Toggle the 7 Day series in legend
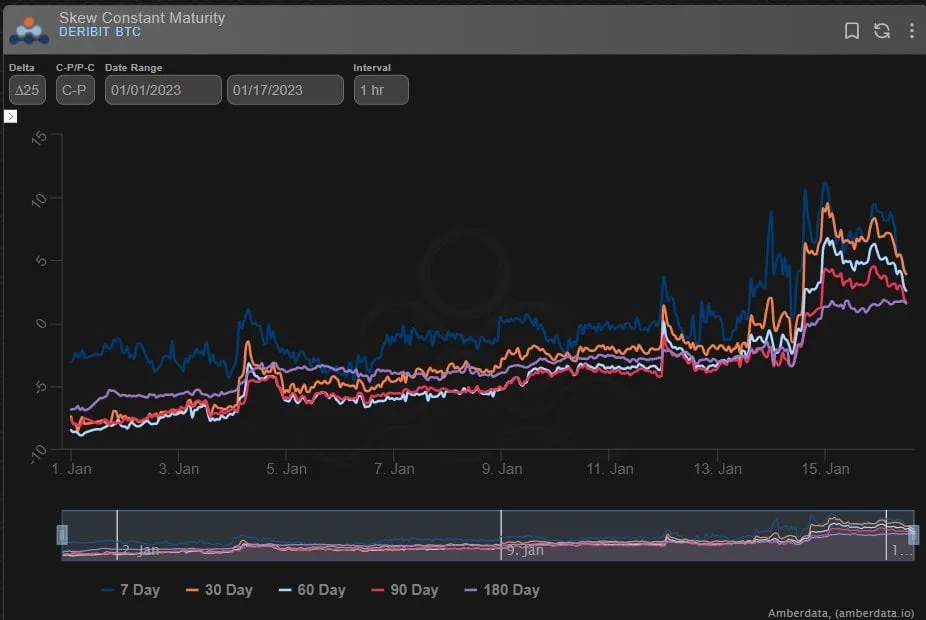 (x=131, y=590)
